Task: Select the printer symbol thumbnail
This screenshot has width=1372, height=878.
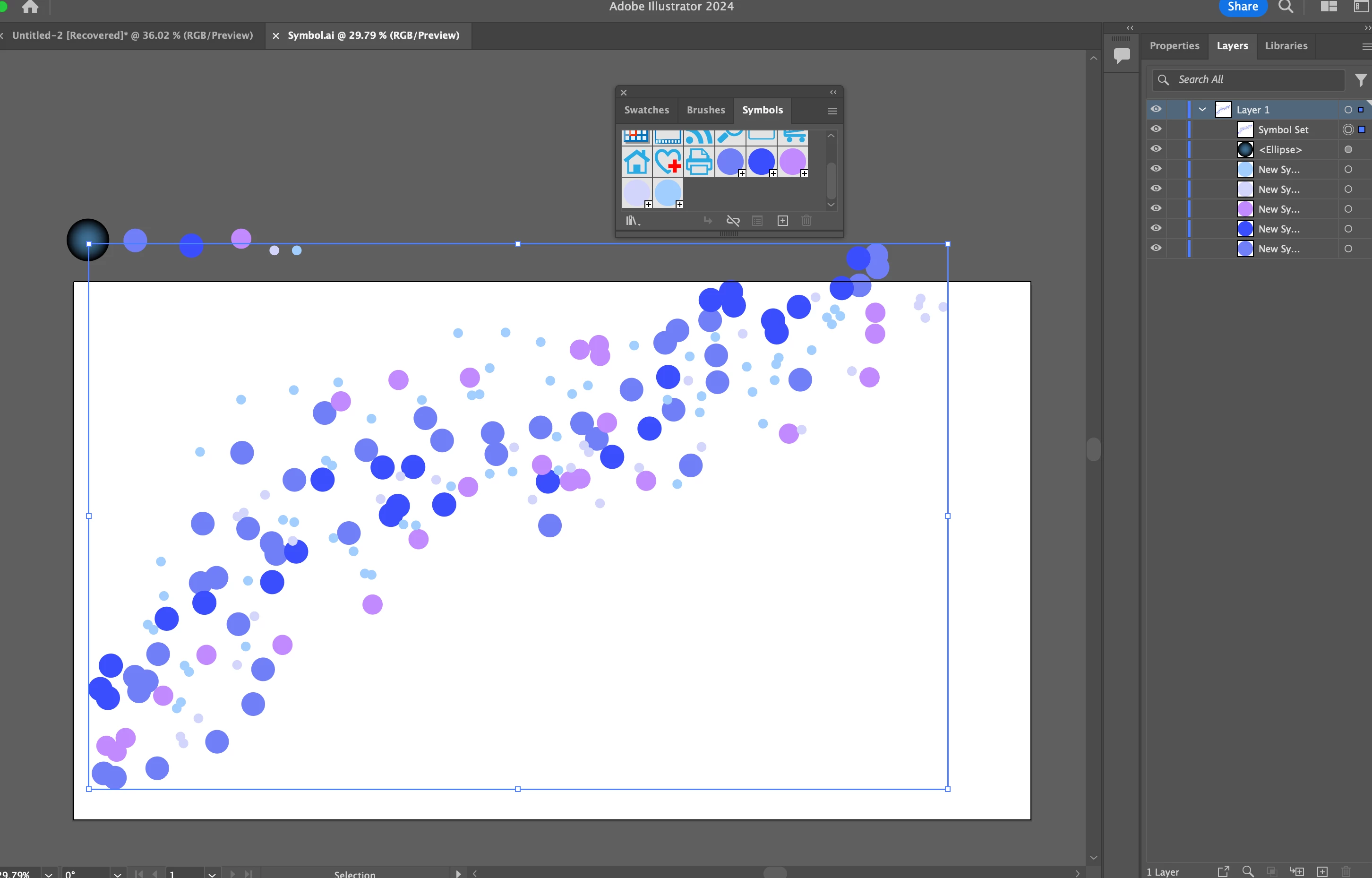Action: [x=699, y=162]
